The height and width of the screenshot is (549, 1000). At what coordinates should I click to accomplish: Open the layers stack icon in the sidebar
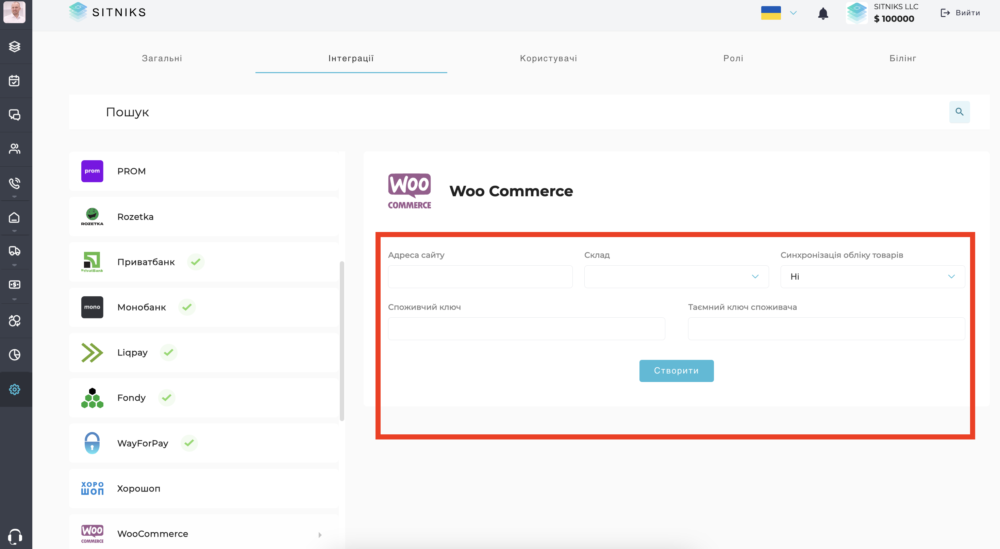(14, 47)
